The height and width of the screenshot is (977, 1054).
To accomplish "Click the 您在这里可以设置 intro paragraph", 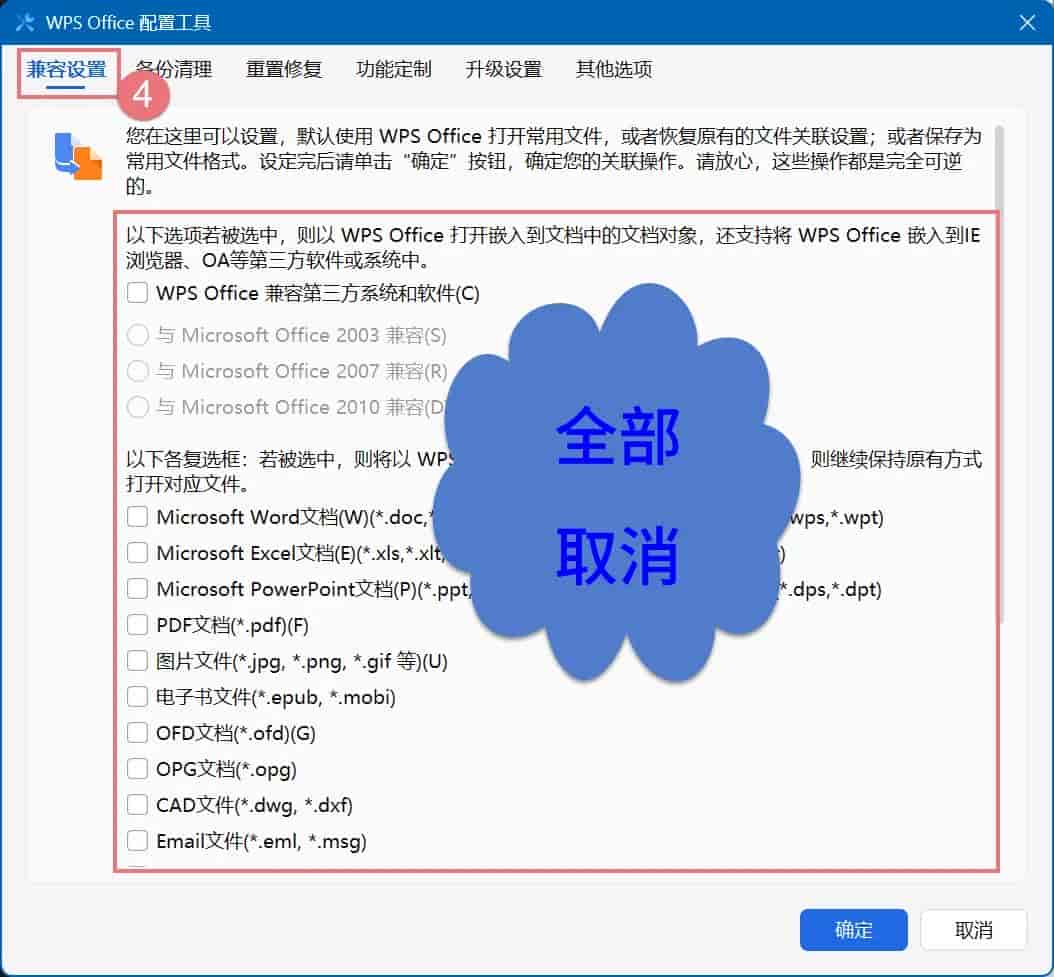I will click(x=553, y=161).
